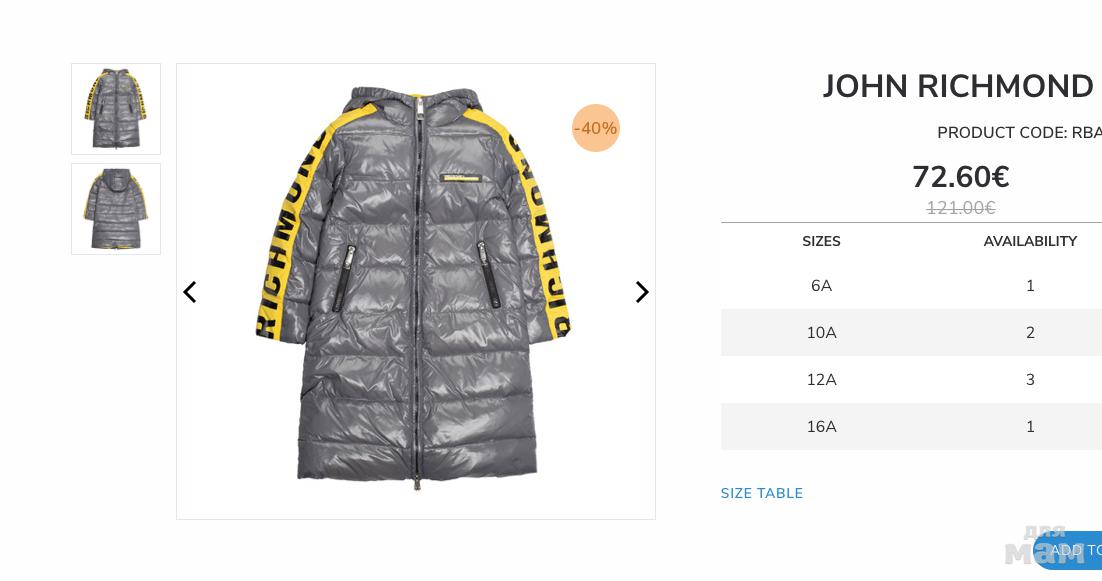Click the JOHN RICHMOND product title
Viewport: 1102px width, 581px height.
[959, 86]
